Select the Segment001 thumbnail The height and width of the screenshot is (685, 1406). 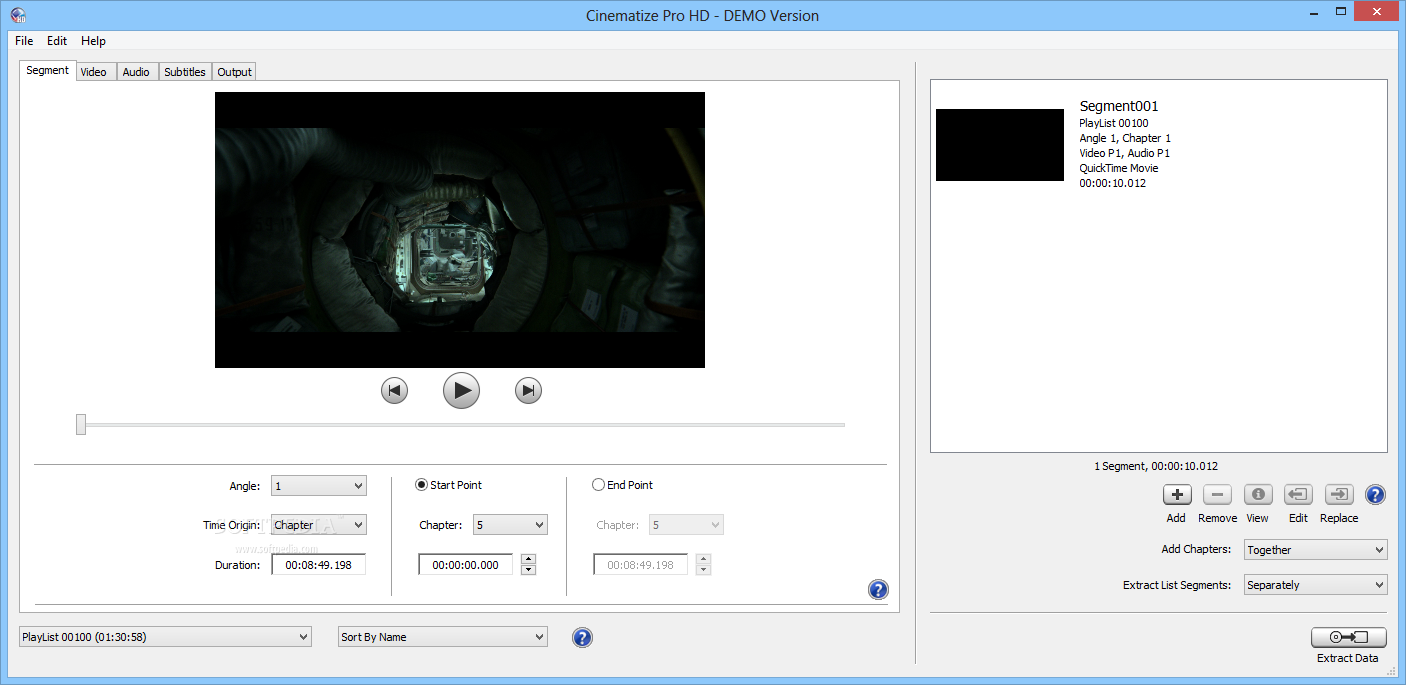1000,145
